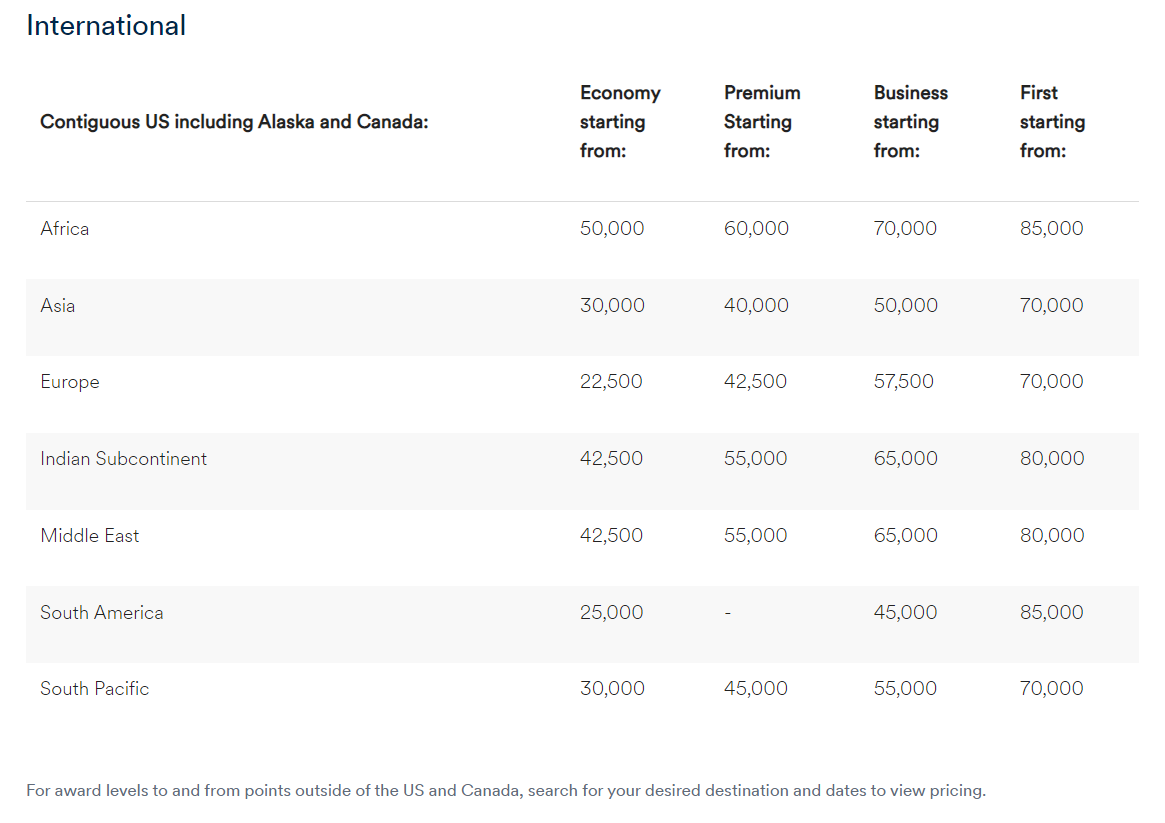Click the First starting from column header
The width and height of the screenshot is (1165, 823).
point(1052,122)
